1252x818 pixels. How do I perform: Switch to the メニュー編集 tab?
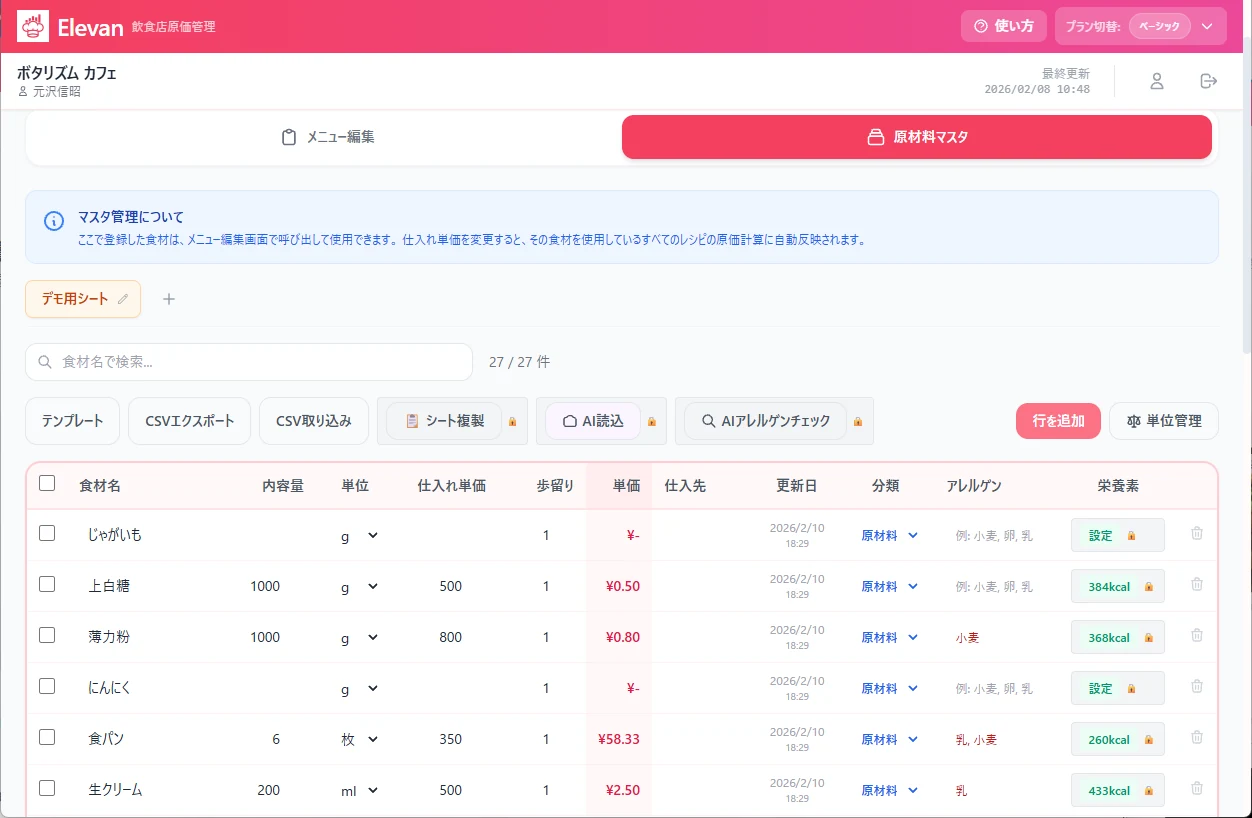coord(327,137)
